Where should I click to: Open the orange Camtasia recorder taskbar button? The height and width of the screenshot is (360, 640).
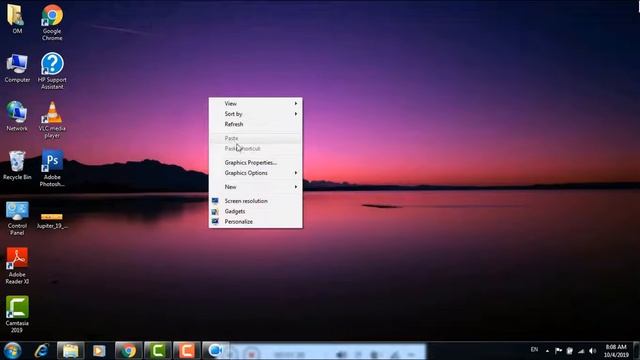tap(187, 351)
